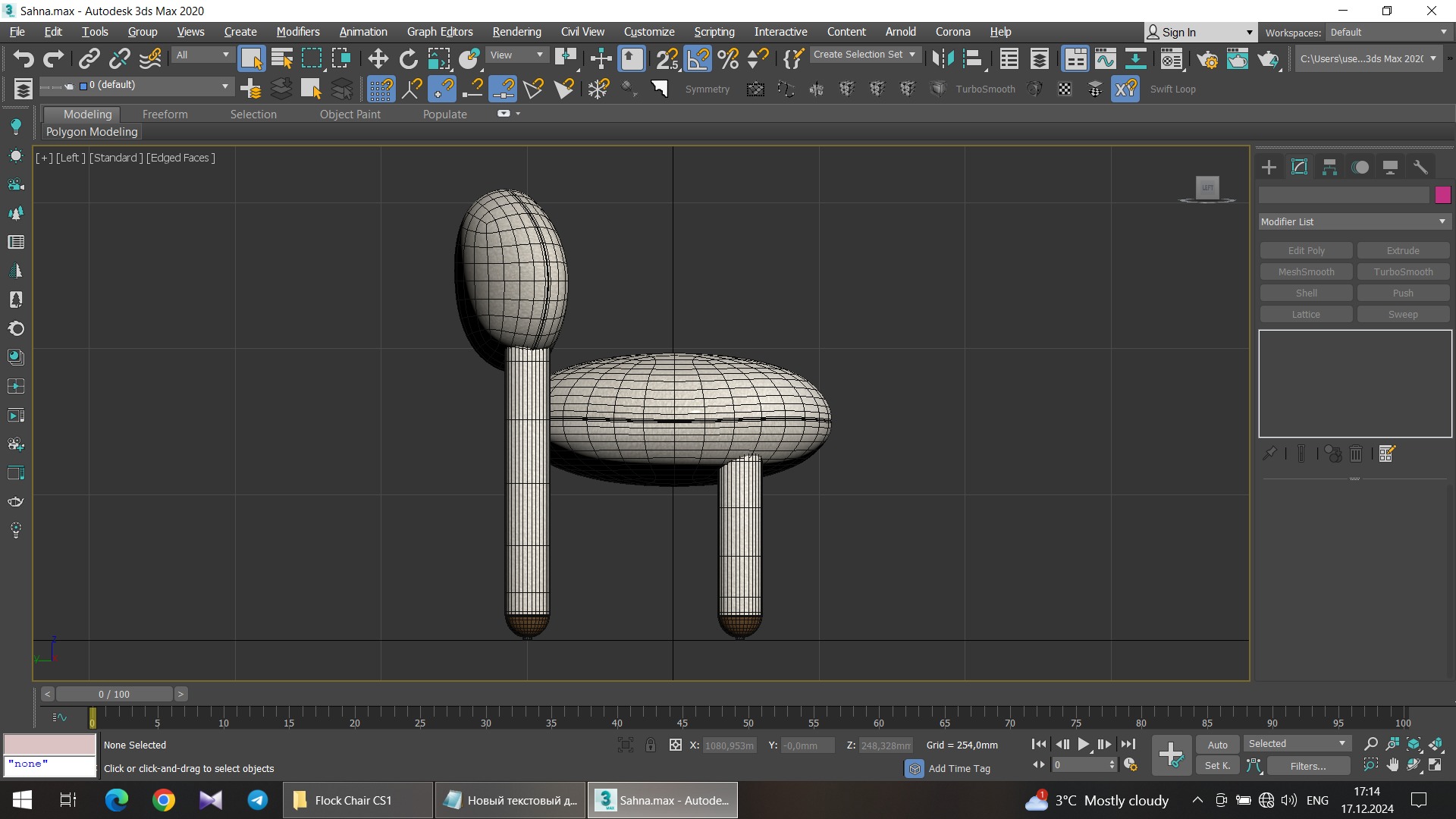1456x819 pixels.
Task: Open the Sign In dropdown
Action: 1200,32
